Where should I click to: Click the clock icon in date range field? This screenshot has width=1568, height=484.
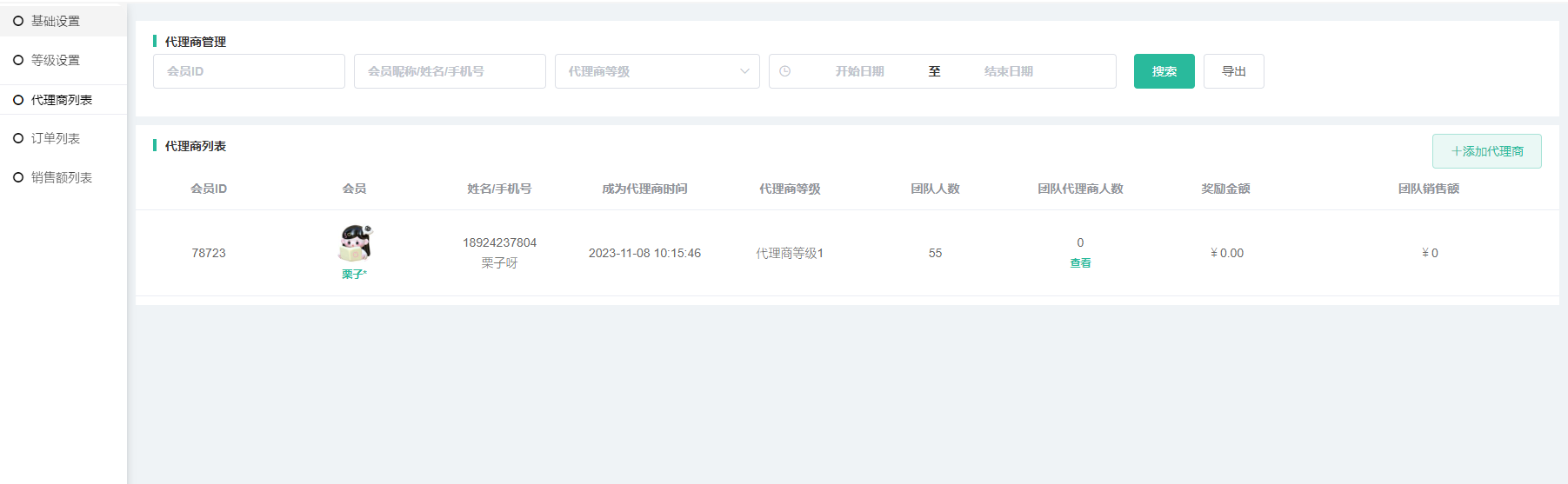785,71
